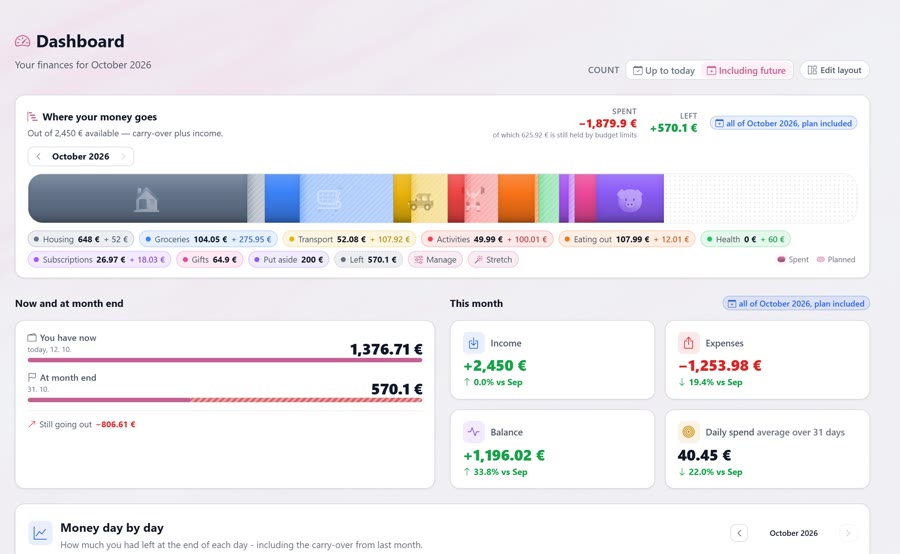Click the Expenses upload icon
900x554 pixels.
(x=688, y=343)
